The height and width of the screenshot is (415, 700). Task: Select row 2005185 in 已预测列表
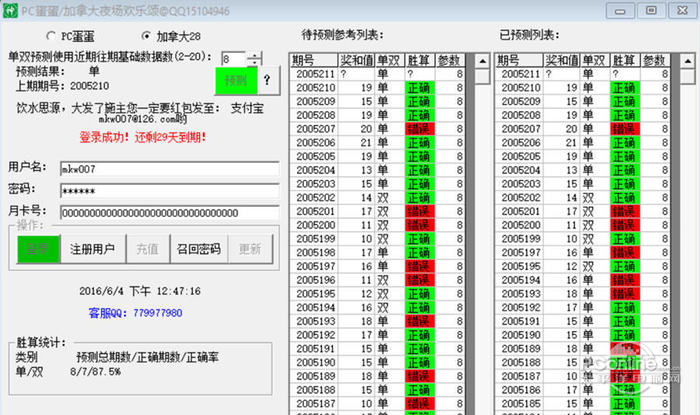[583, 404]
